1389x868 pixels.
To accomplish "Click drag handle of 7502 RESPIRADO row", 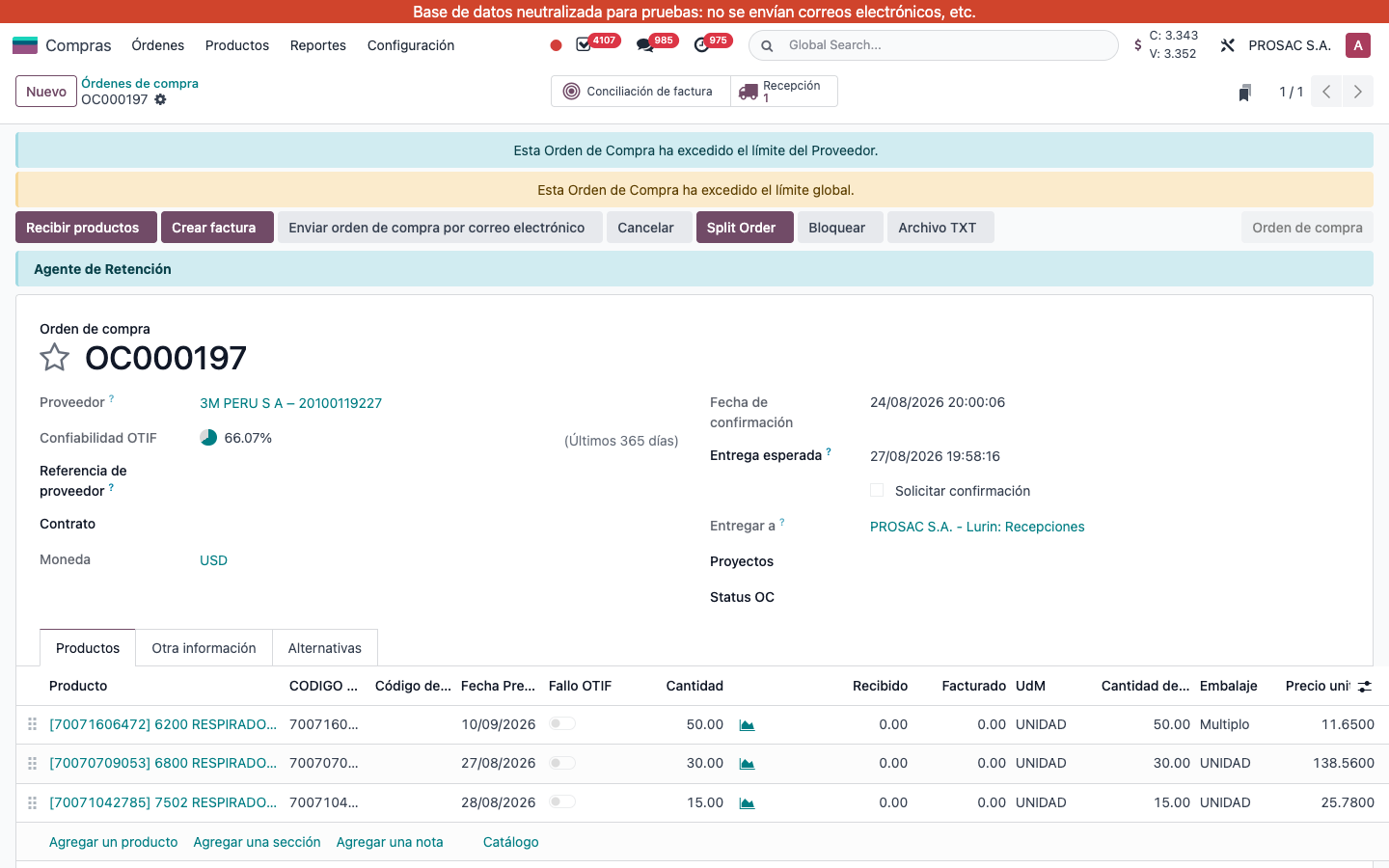I will [x=32, y=802].
